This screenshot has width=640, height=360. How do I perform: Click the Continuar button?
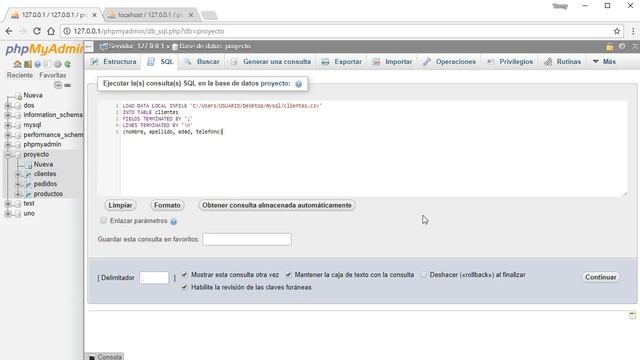coord(600,277)
